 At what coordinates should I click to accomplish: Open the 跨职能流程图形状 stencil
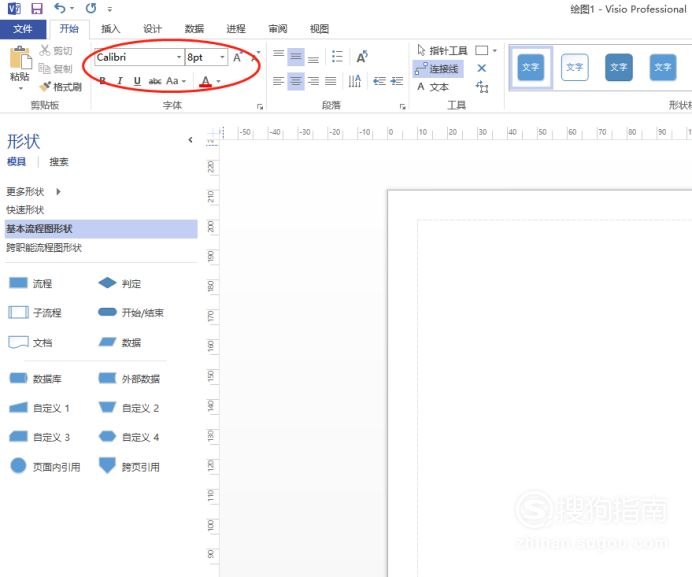(x=44, y=248)
